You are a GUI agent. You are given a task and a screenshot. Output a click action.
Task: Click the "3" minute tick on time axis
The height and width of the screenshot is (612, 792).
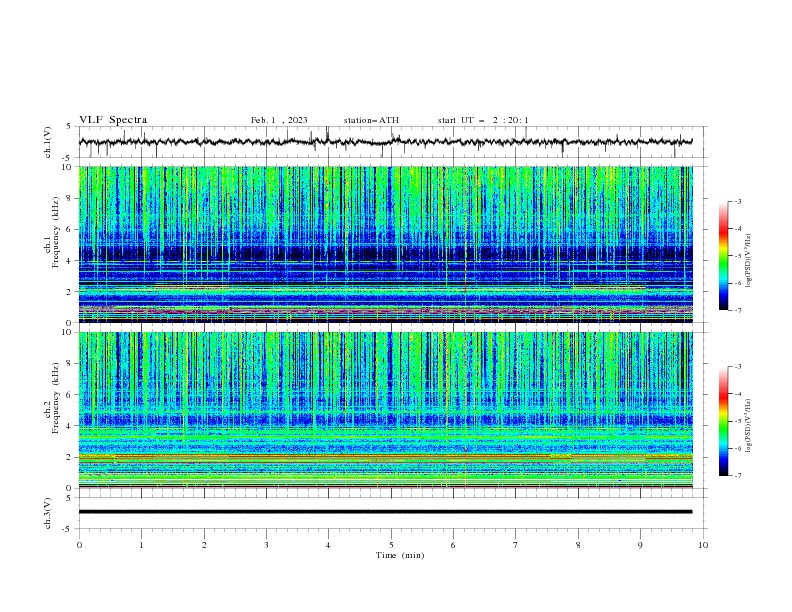[266, 545]
